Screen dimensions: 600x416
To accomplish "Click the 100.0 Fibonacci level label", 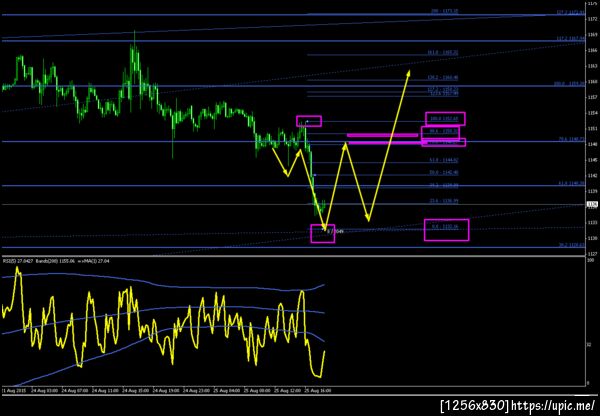I will coord(444,119).
